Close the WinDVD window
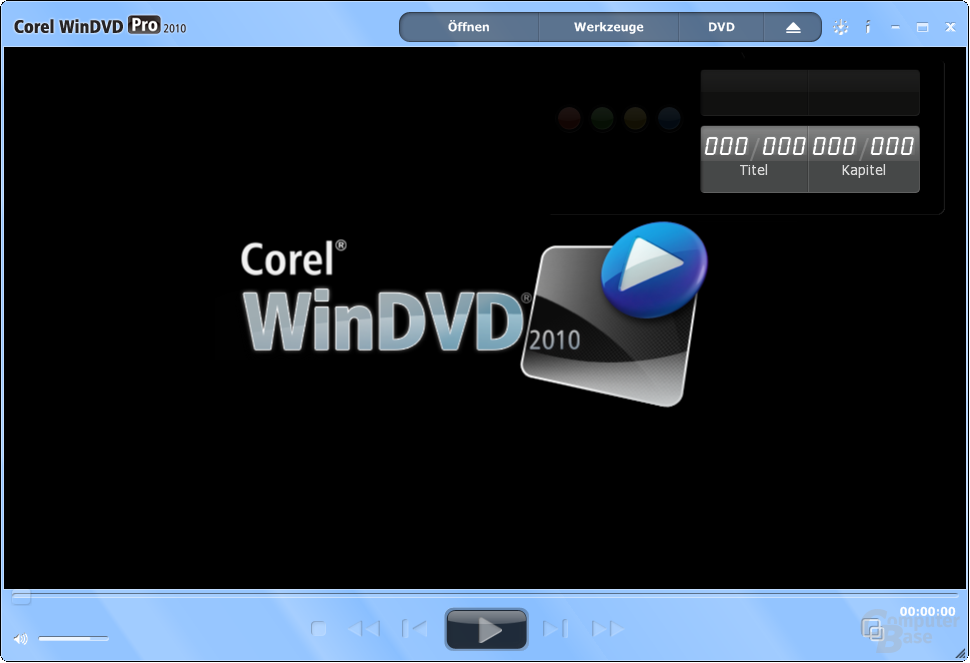This screenshot has width=970, height=663. (x=950, y=27)
